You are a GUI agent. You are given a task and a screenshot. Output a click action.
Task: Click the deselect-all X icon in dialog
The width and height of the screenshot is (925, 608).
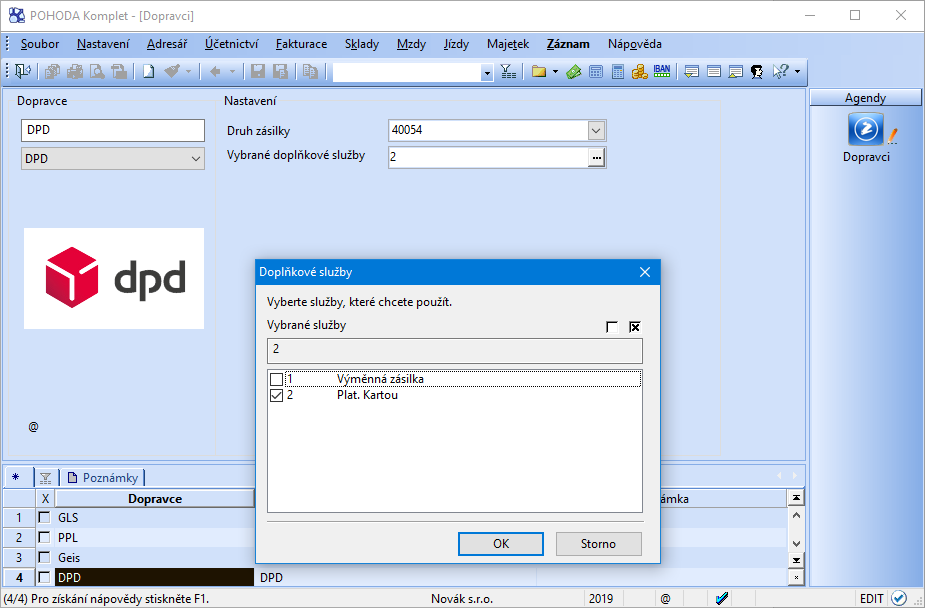point(635,327)
